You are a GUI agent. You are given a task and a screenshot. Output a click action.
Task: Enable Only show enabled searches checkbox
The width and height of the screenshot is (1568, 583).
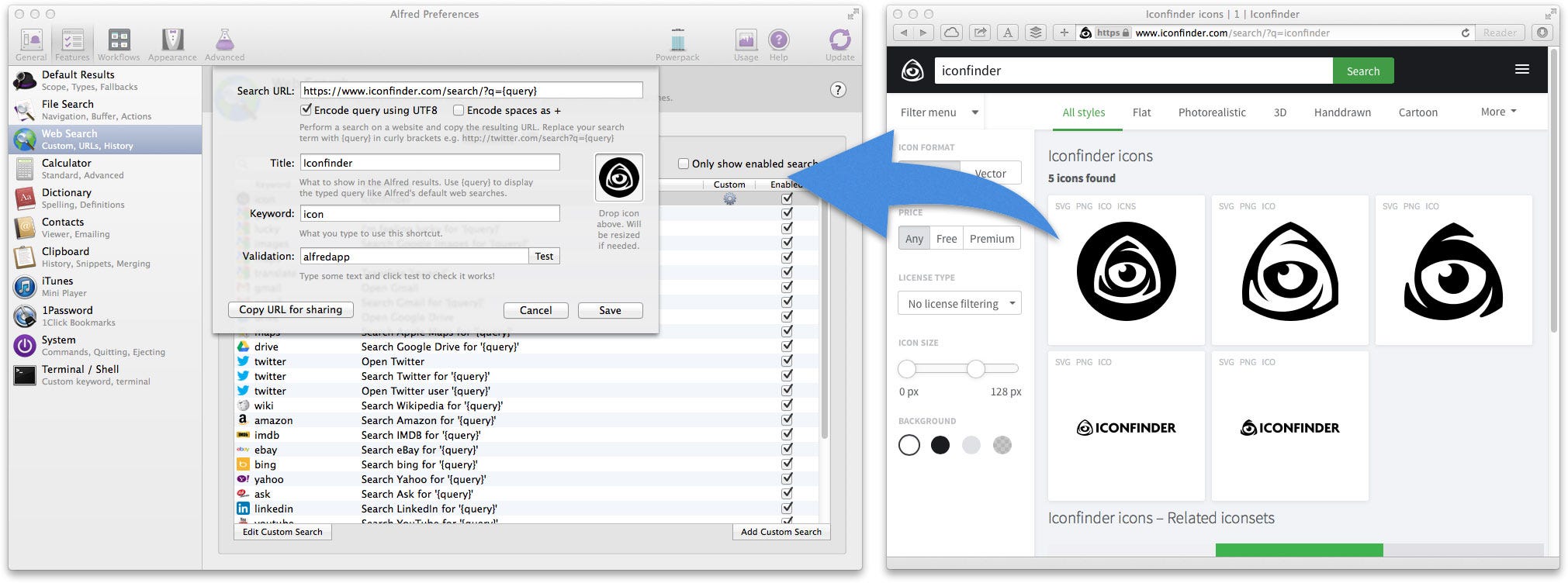tap(684, 164)
